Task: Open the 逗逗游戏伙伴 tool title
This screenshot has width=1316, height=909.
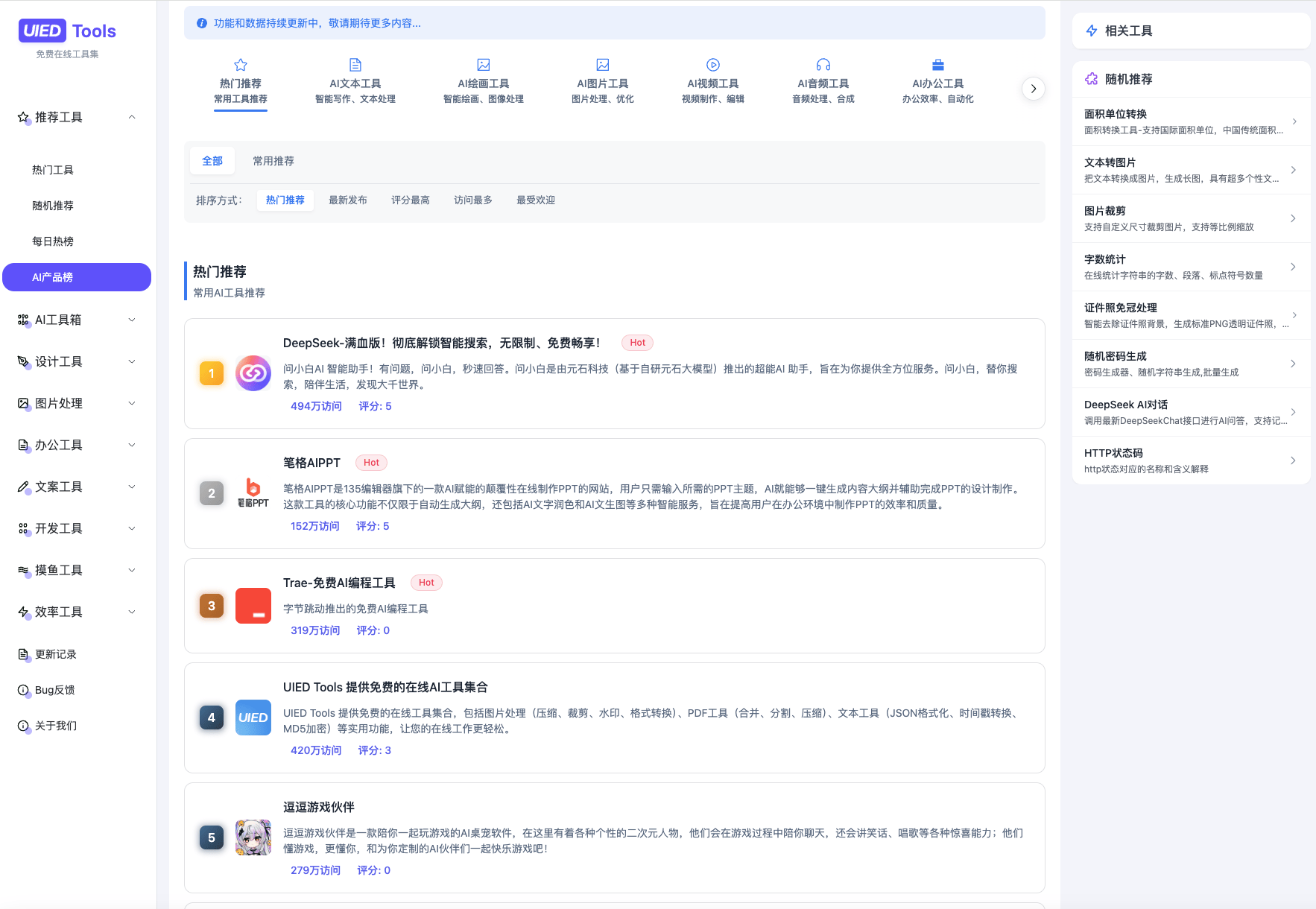Action: coord(319,807)
